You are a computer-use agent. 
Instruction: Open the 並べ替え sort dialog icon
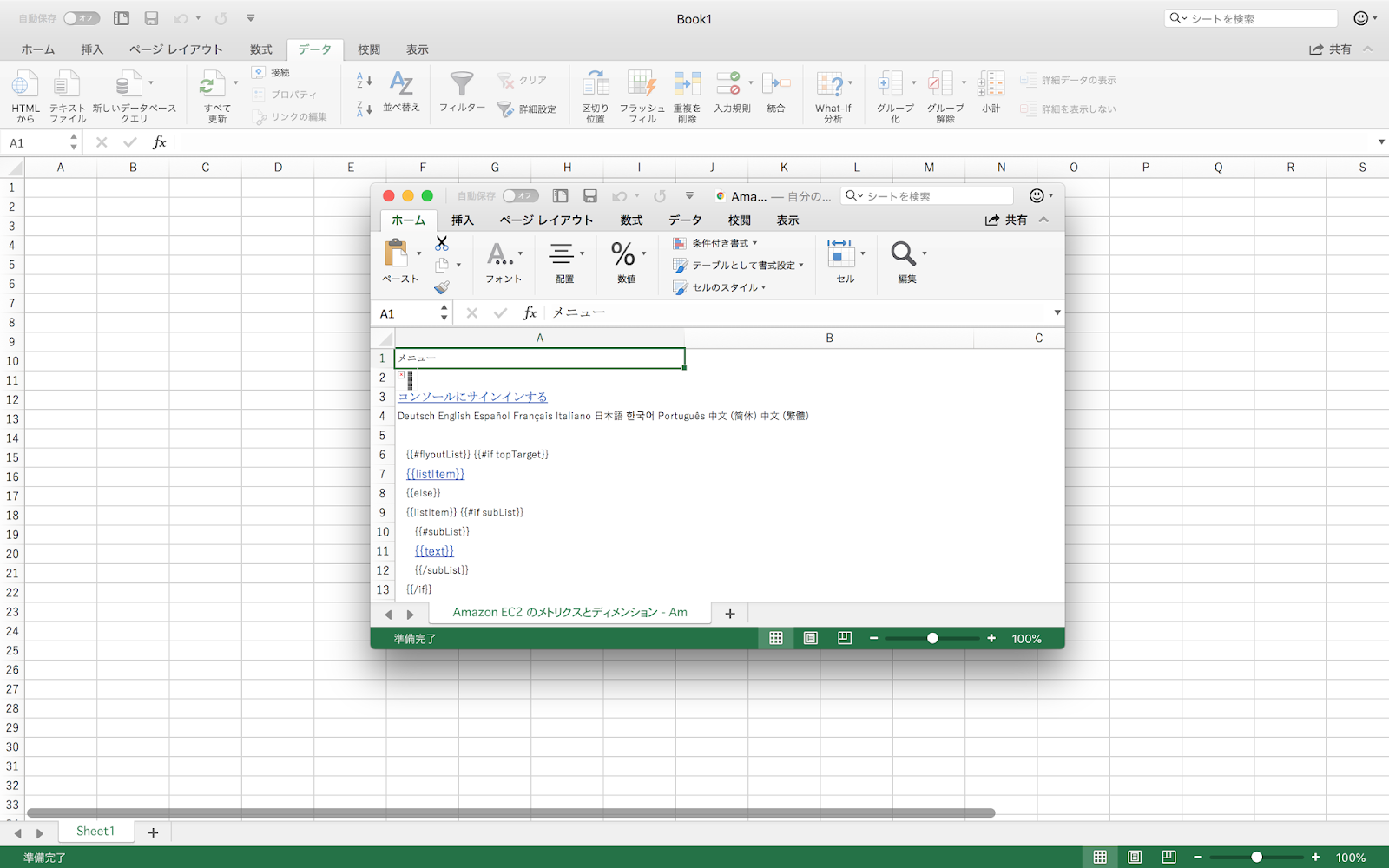(x=401, y=83)
